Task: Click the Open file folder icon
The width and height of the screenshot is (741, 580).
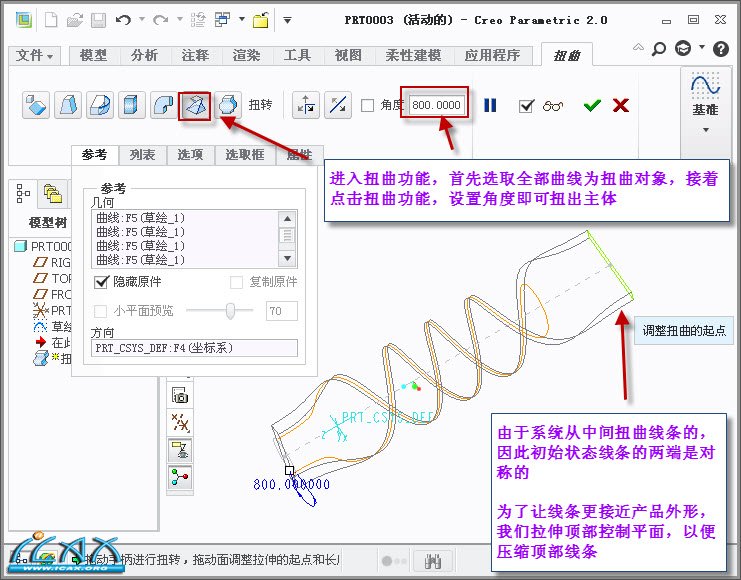Action: (x=75, y=20)
